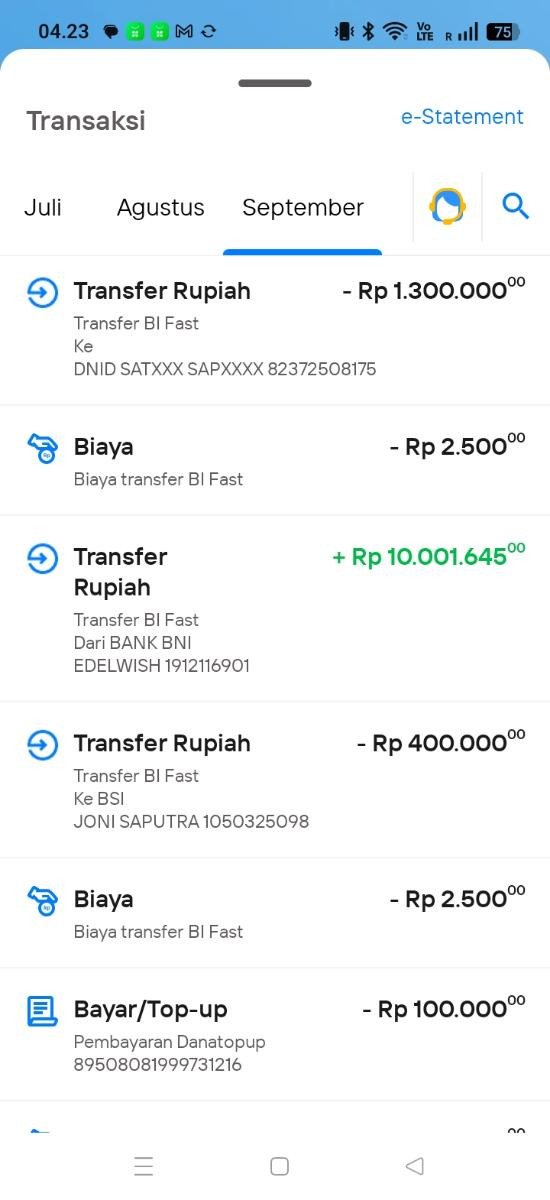550x1200 pixels.
Task: Open Android recent apps menu icon
Action: pos(144,1166)
